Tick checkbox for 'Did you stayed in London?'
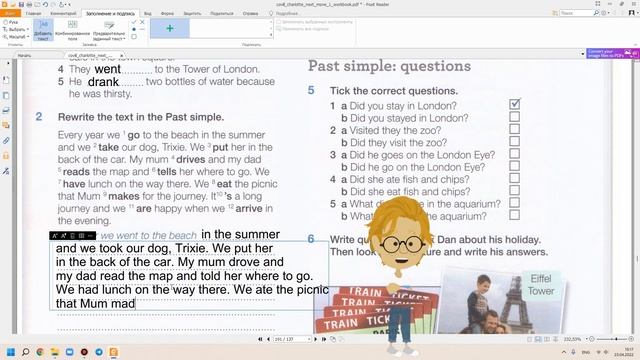 pyautogui.click(x=514, y=117)
